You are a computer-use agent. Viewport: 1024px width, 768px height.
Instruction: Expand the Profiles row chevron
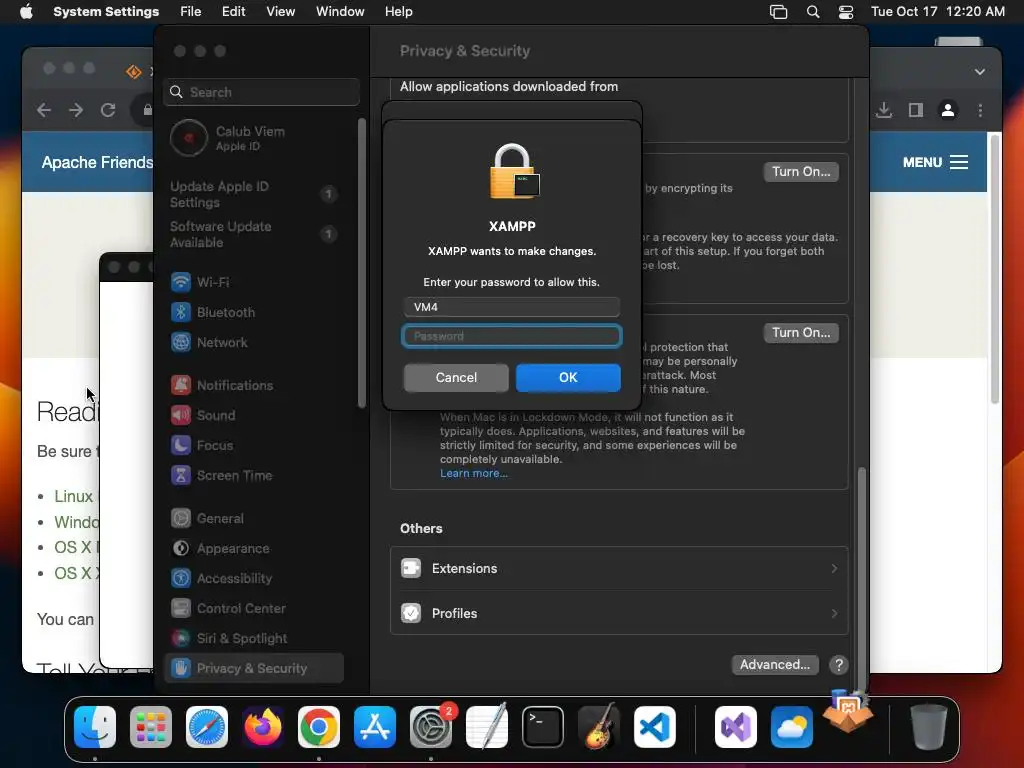click(834, 613)
